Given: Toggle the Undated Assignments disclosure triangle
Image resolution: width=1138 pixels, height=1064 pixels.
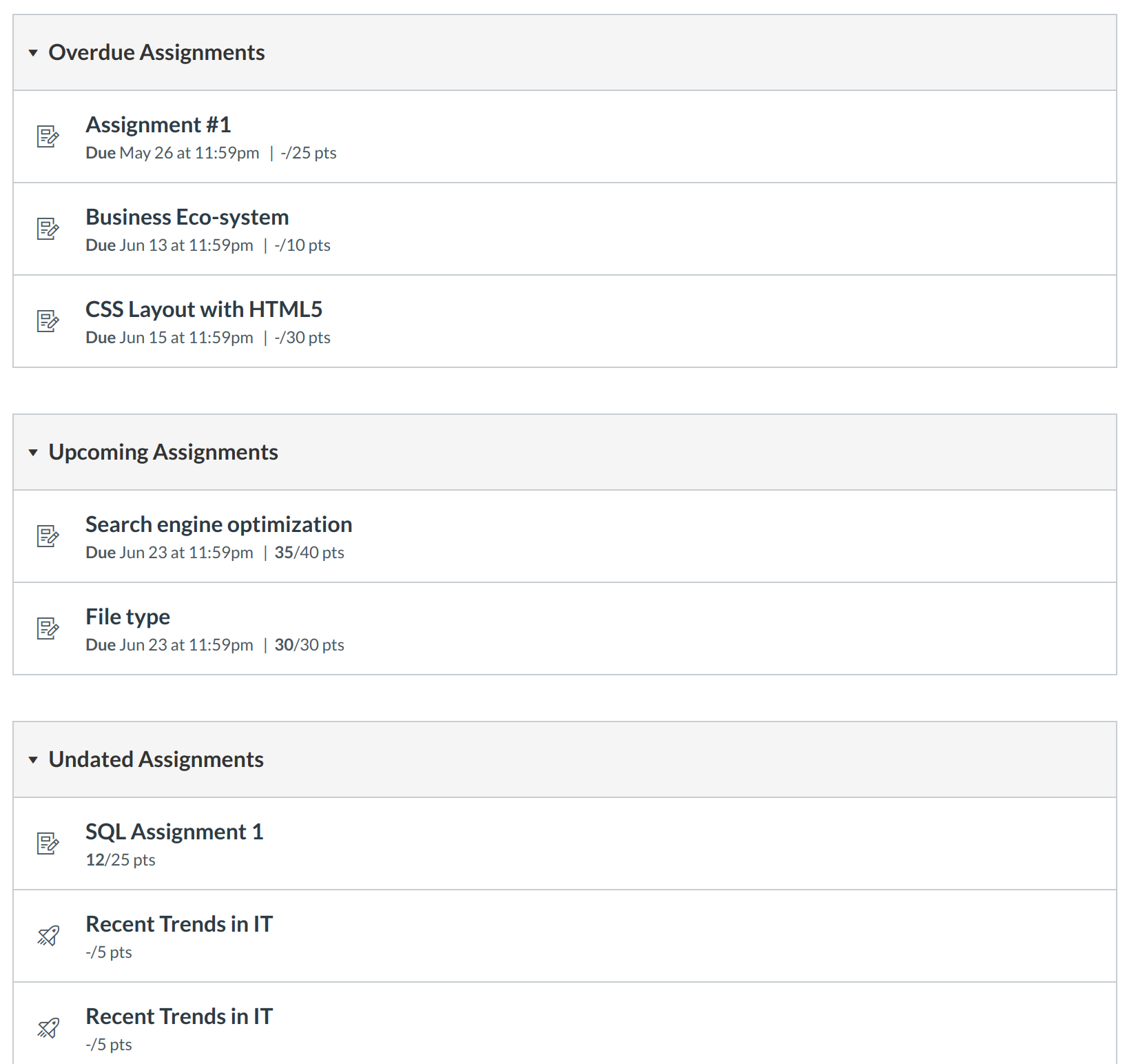Looking at the screenshot, I should tap(33, 760).
